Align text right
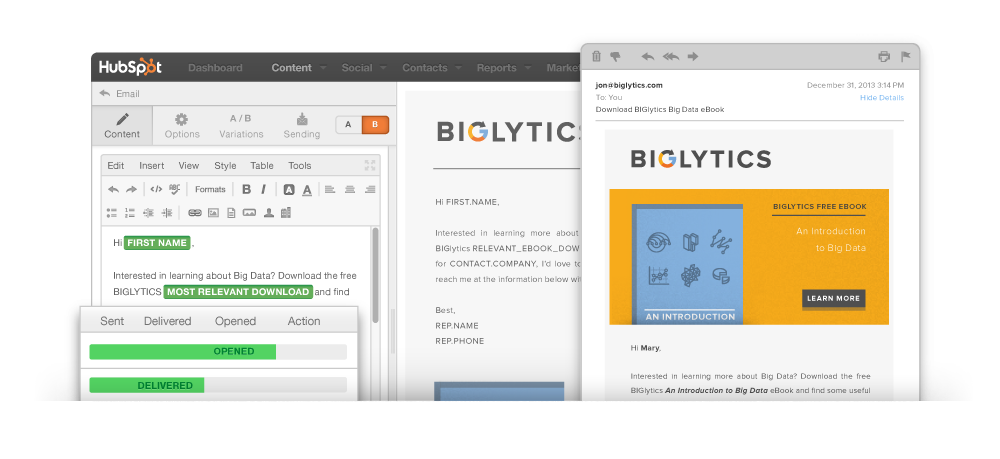This screenshot has width=1000, height=459. 369,189
